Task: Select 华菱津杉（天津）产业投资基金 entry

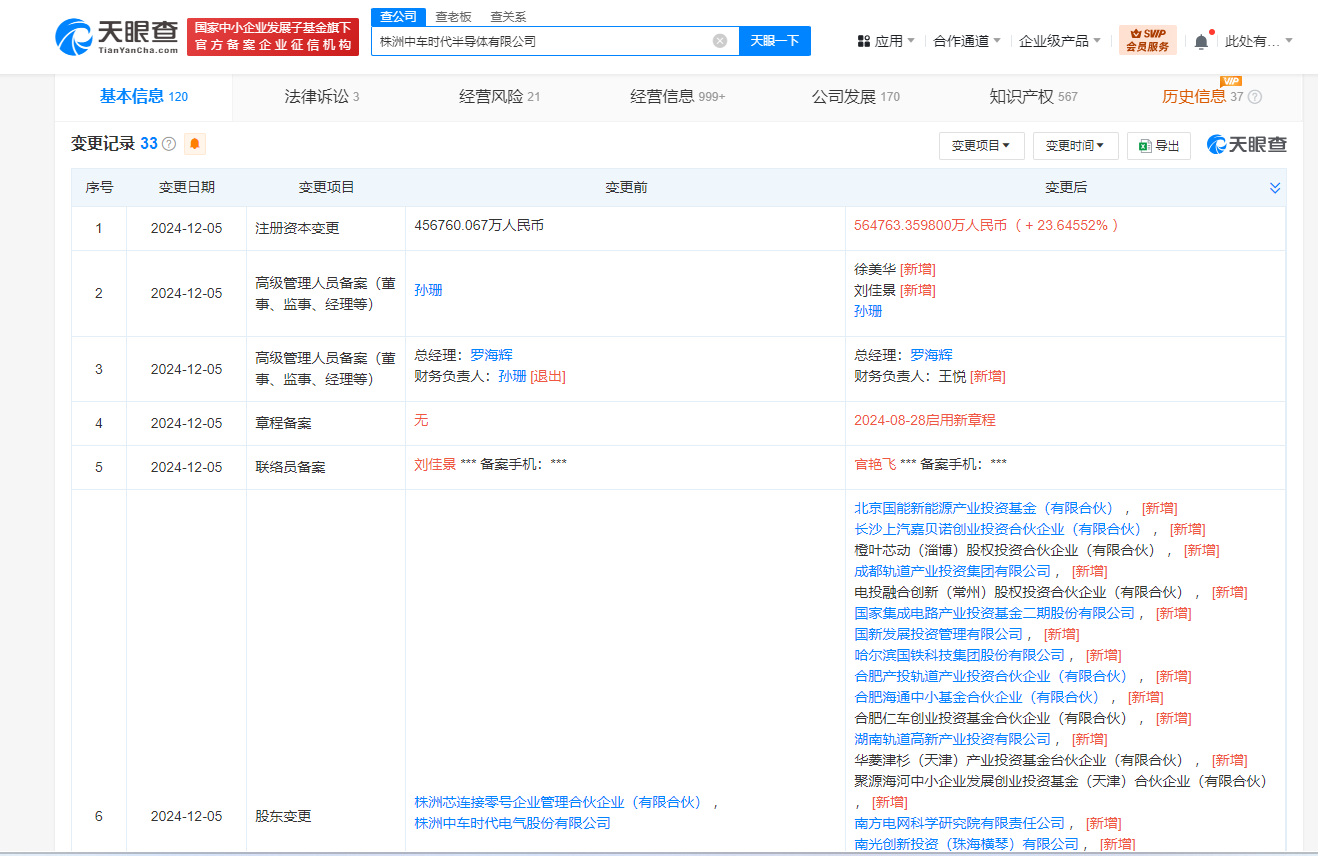Action: [x=1019, y=760]
